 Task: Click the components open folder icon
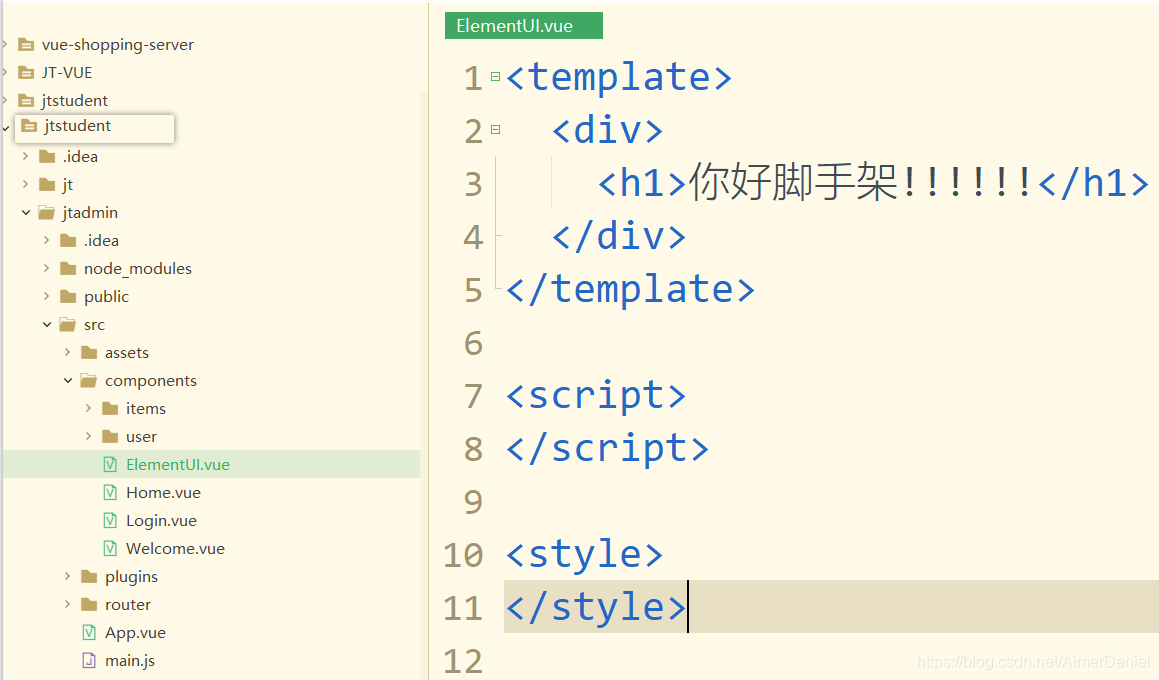[x=89, y=381]
